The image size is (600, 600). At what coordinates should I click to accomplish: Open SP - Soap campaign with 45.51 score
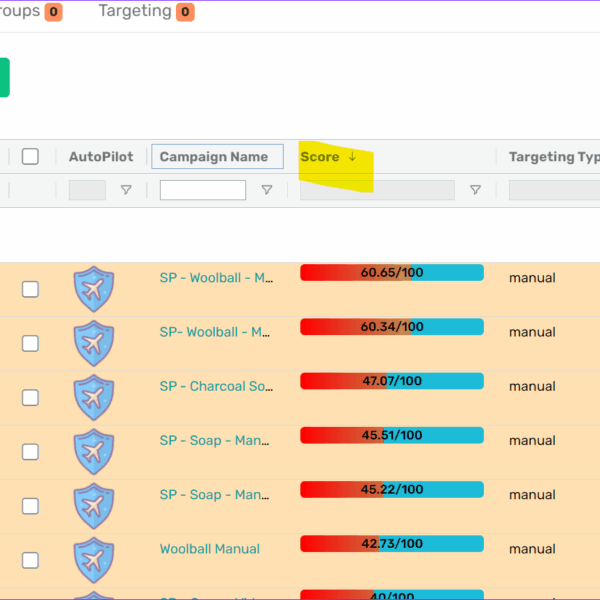coord(214,440)
